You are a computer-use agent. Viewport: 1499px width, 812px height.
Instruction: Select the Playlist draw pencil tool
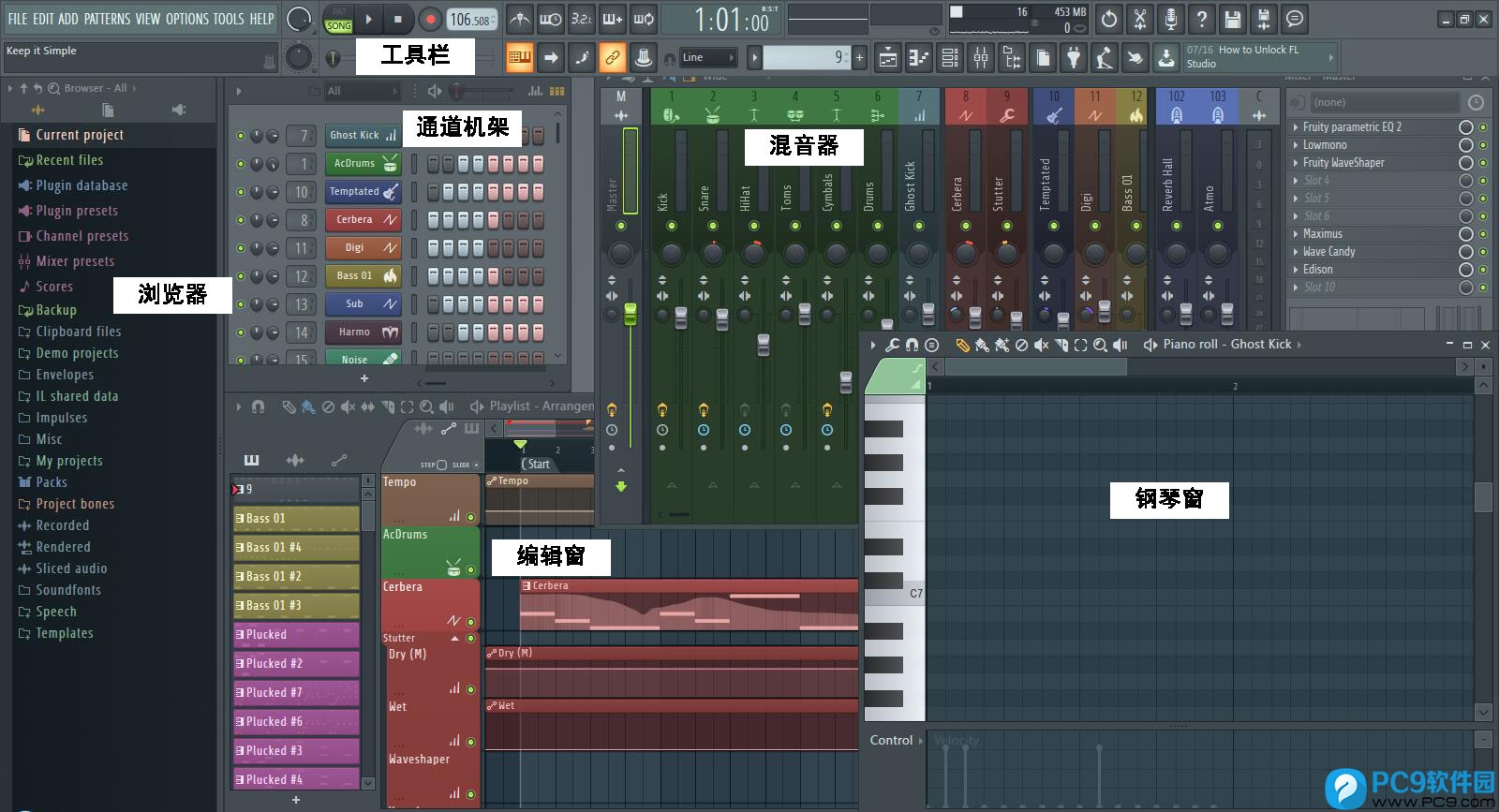click(289, 406)
